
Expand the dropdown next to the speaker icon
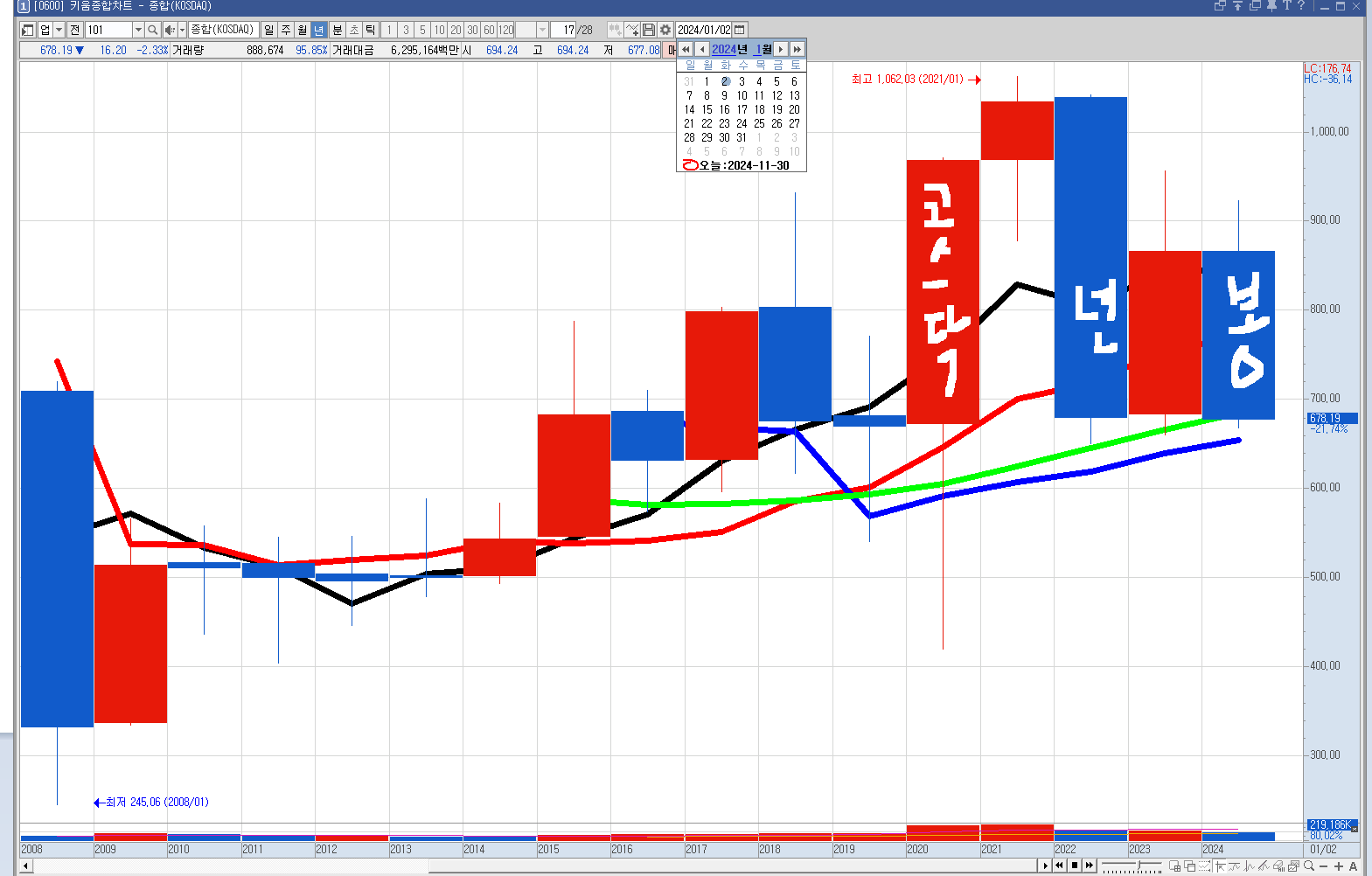(182, 30)
